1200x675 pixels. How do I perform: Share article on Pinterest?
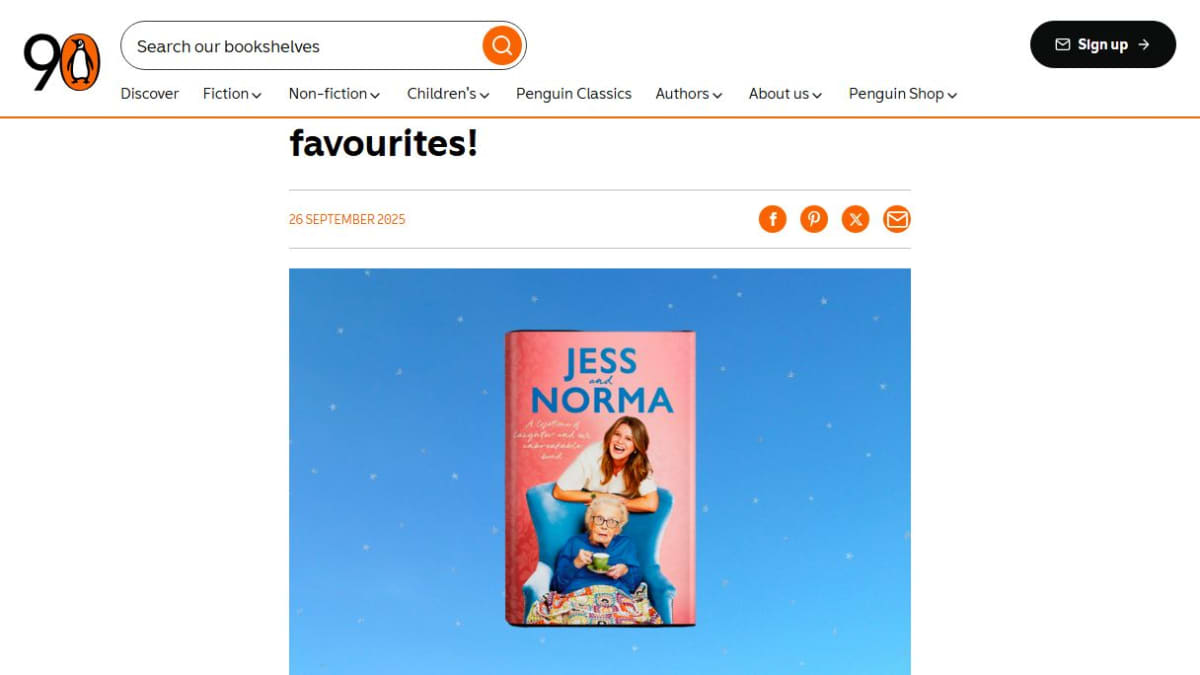814,219
